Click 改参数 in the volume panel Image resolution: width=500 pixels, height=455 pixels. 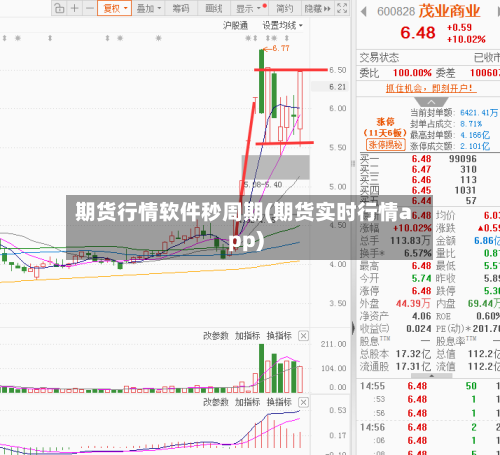pyautogui.click(x=216, y=336)
